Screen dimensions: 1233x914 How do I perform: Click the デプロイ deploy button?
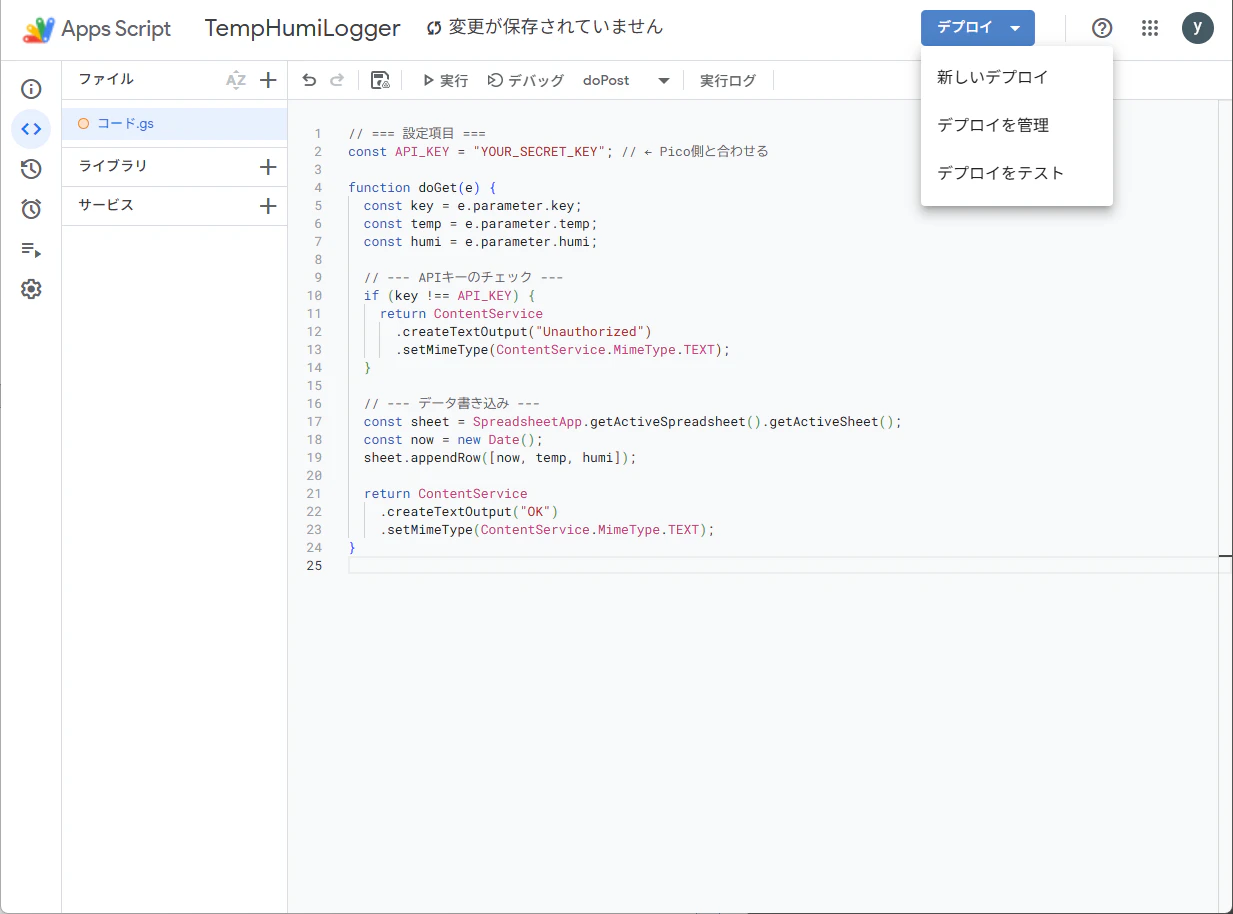(978, 28)
